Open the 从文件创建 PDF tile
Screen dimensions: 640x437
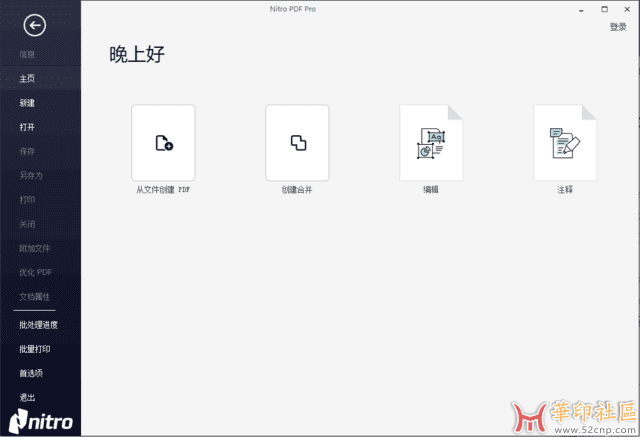pos(163,143)
